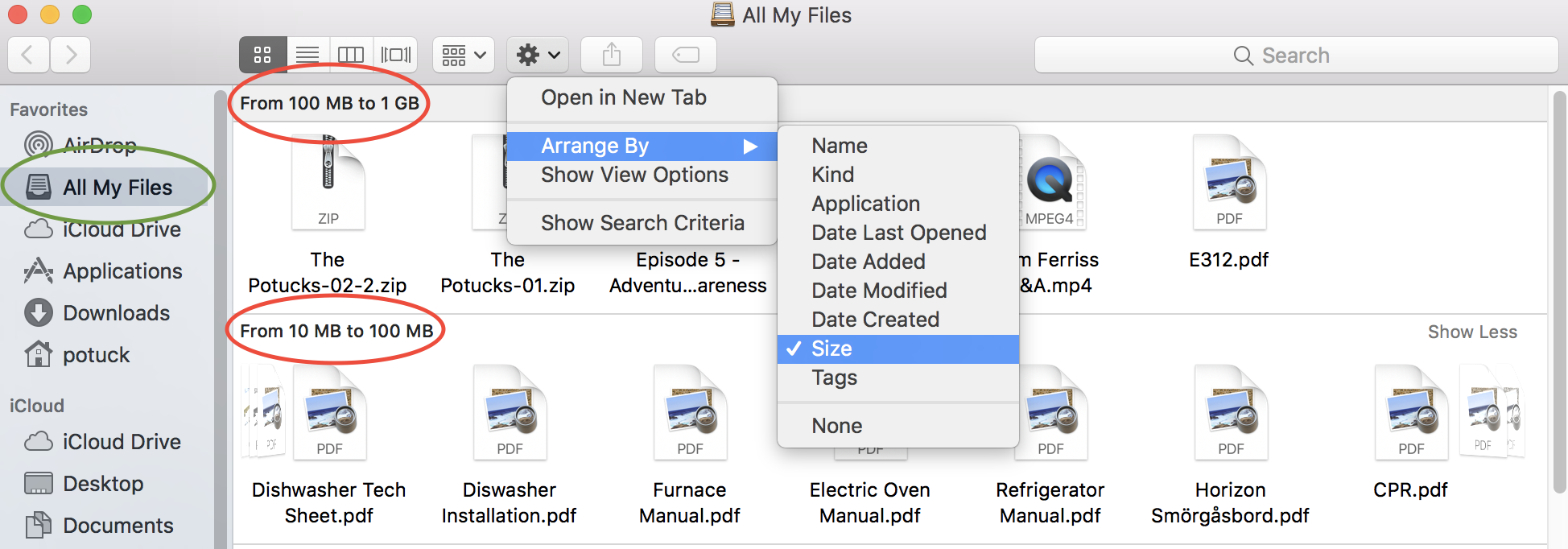The image size is (1568, 549).
Task: Open Downloads folder in sidebar
Action: [x=116, y=313]
